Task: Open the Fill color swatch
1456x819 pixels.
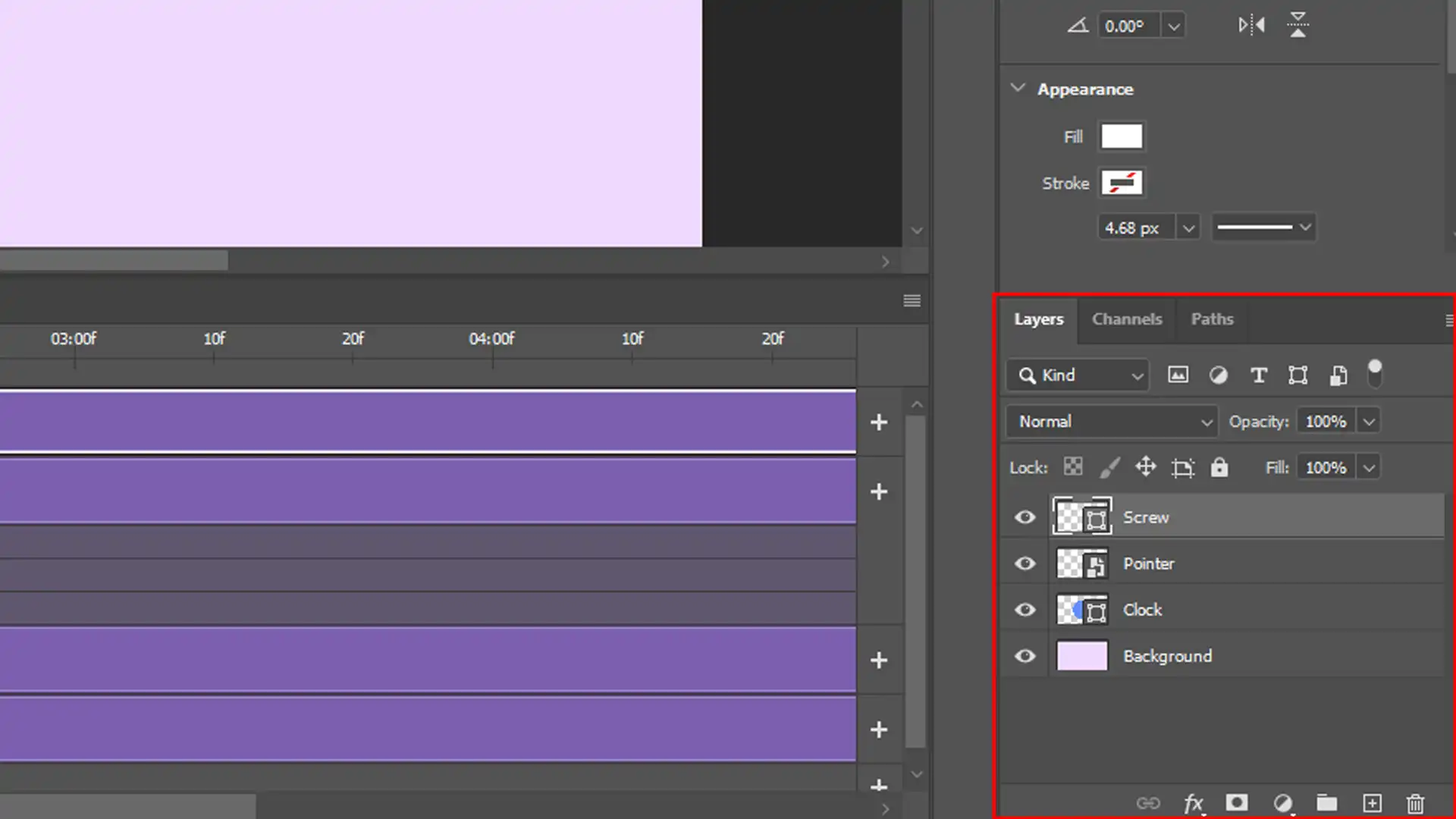Action: [x=1122, y=136]
